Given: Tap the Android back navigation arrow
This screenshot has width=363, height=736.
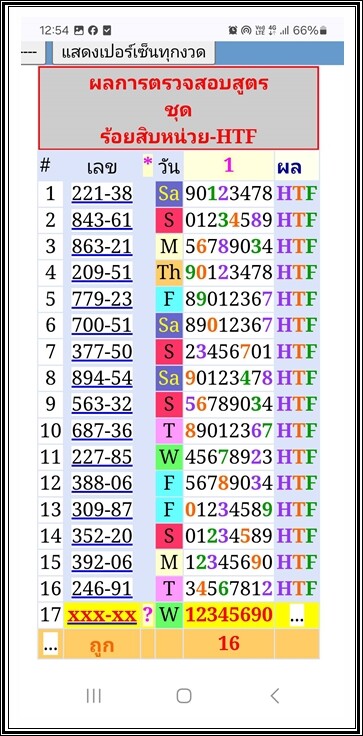Looking at the screenshot, I should point(275,696).
